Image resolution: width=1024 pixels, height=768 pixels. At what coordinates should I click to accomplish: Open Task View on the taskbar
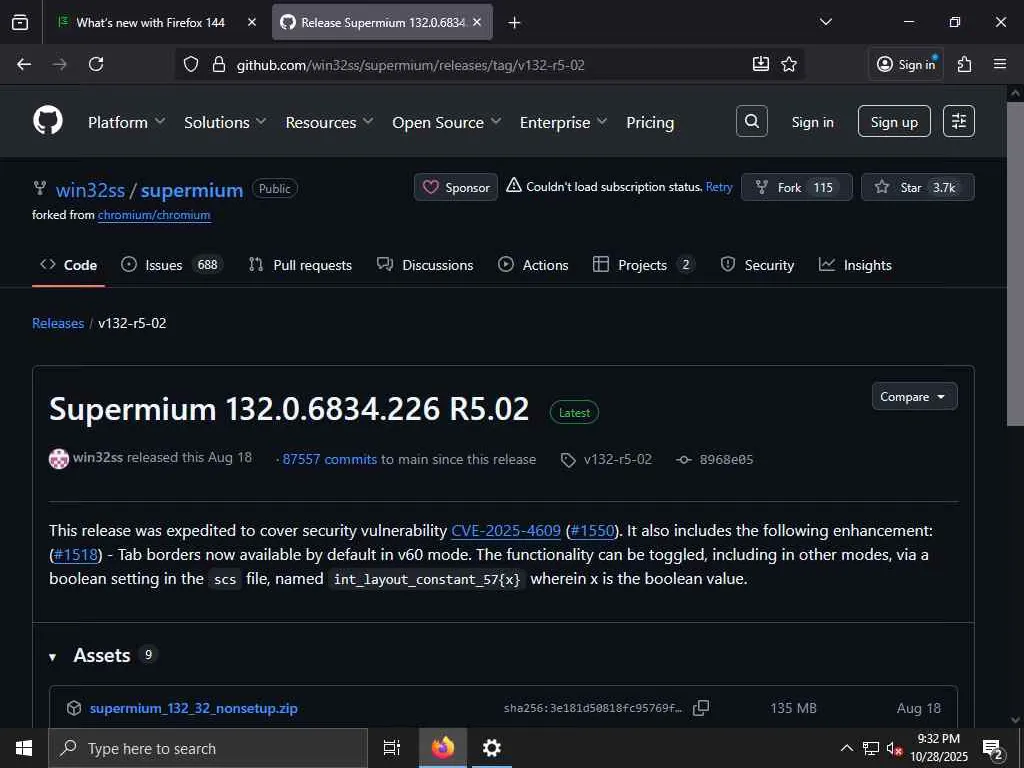392,748
